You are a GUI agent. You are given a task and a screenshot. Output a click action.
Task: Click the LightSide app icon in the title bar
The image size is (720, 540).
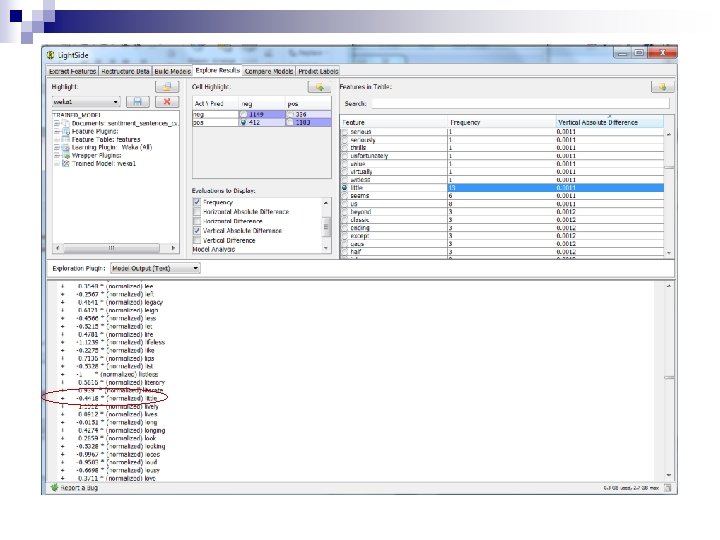pos(51,55)
